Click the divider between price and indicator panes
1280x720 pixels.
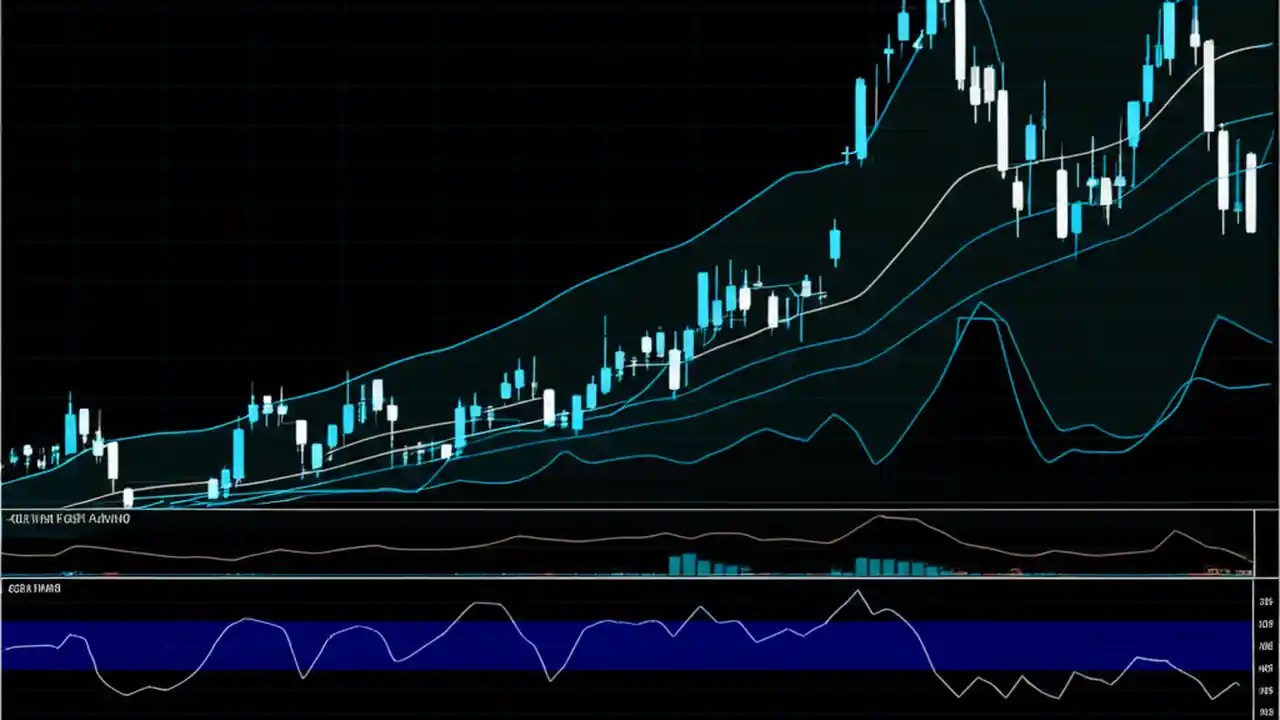pos(640,508)
